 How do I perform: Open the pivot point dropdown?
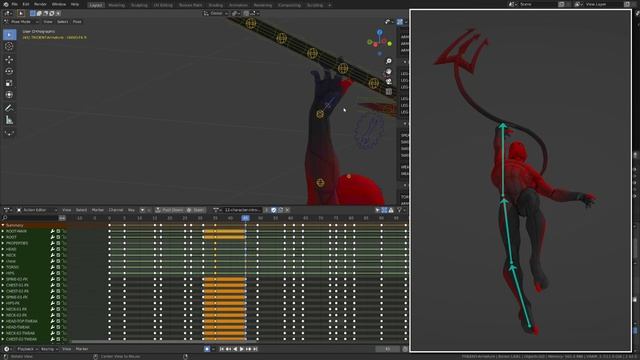coord(236,13)
